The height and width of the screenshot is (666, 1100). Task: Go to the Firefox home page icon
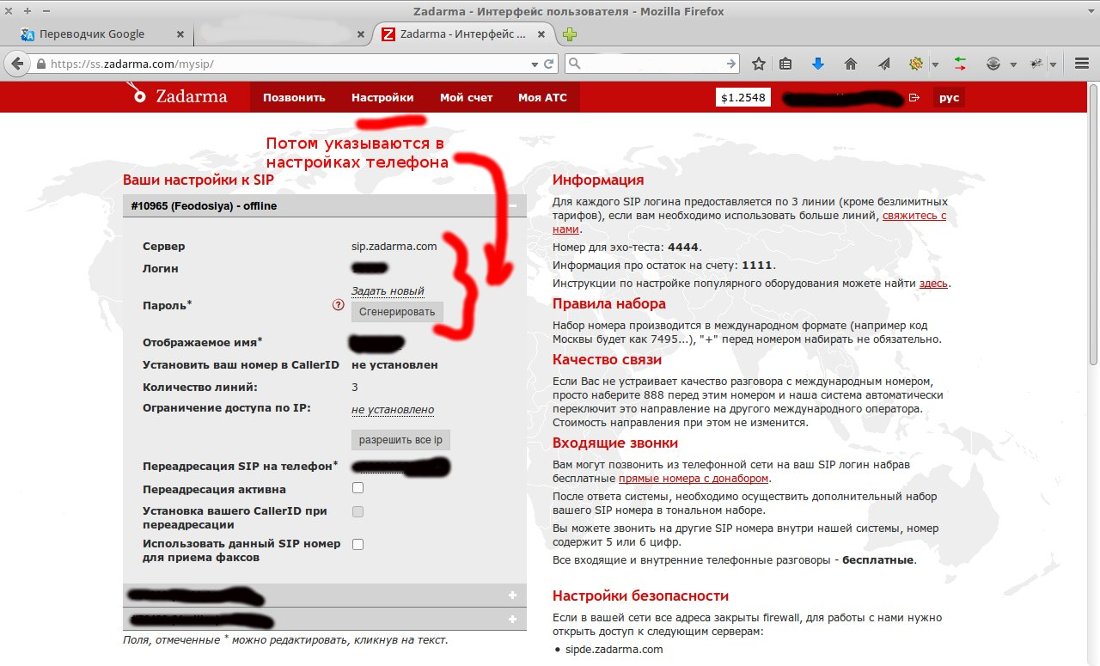pyautogui.click(x=850, y=64)
